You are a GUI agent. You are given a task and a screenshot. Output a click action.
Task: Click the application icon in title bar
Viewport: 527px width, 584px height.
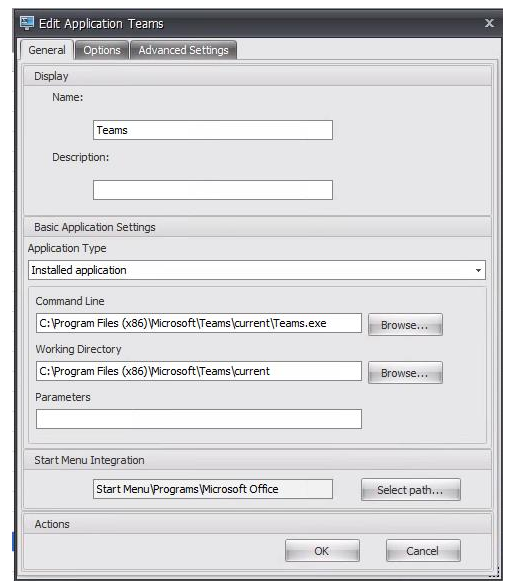(x=27, y=23)
